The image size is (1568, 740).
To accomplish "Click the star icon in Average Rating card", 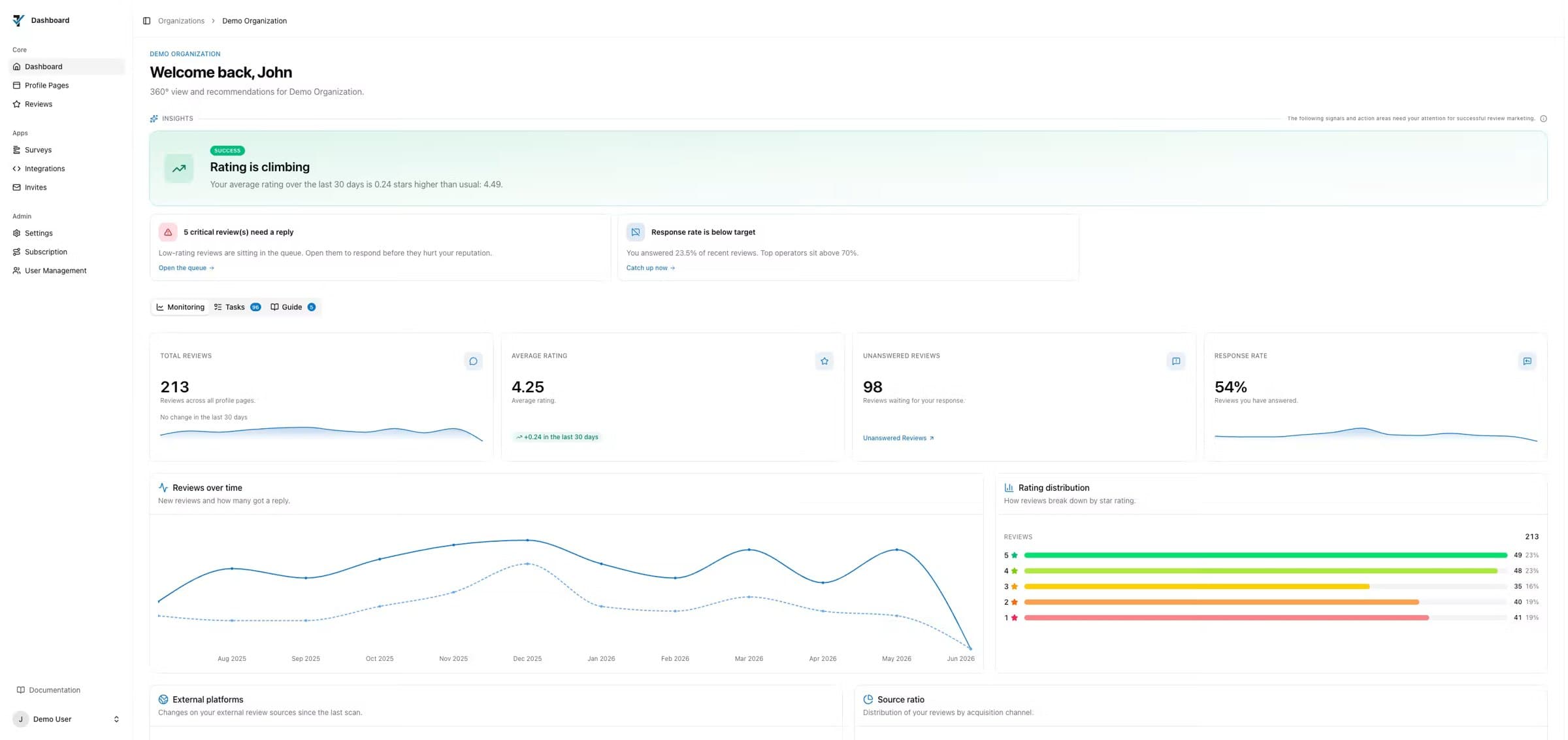I will (x=825, y=362).
